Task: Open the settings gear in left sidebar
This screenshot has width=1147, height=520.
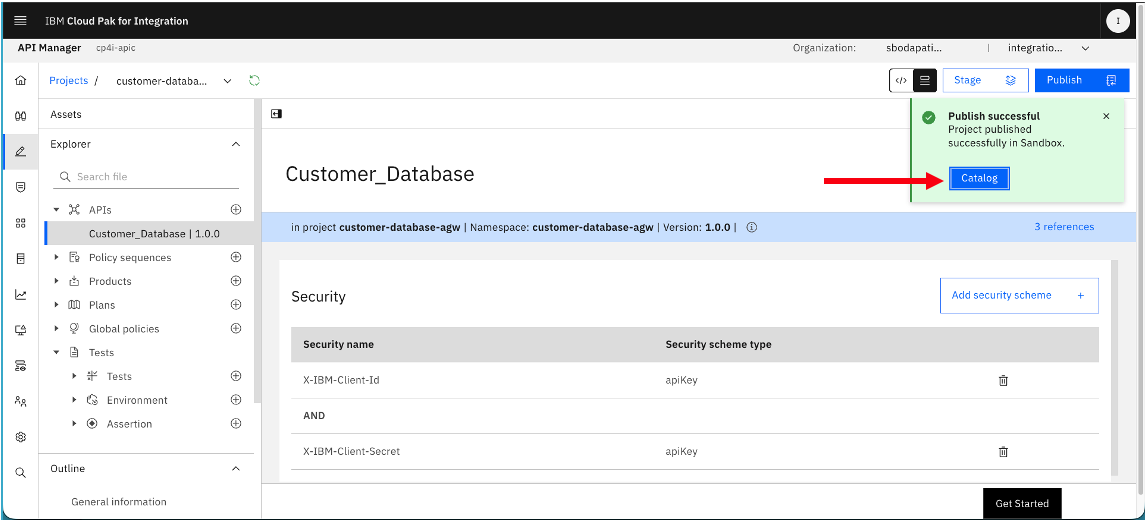Action: coord(20,437)
